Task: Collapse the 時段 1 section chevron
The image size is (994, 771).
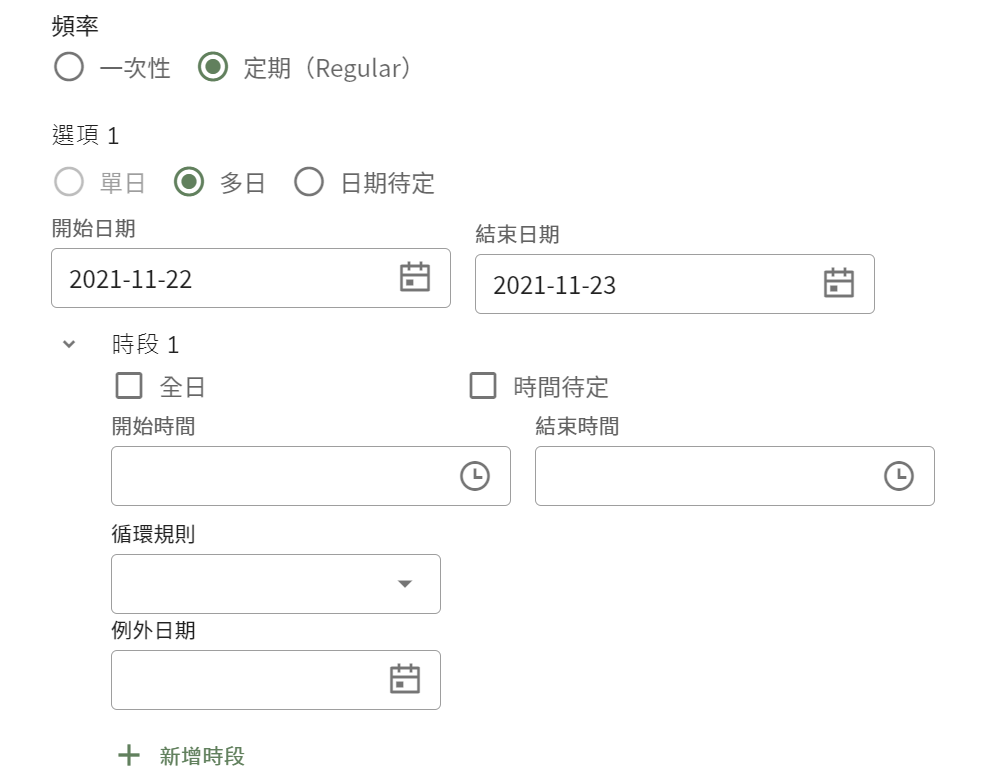Action: 69,344
